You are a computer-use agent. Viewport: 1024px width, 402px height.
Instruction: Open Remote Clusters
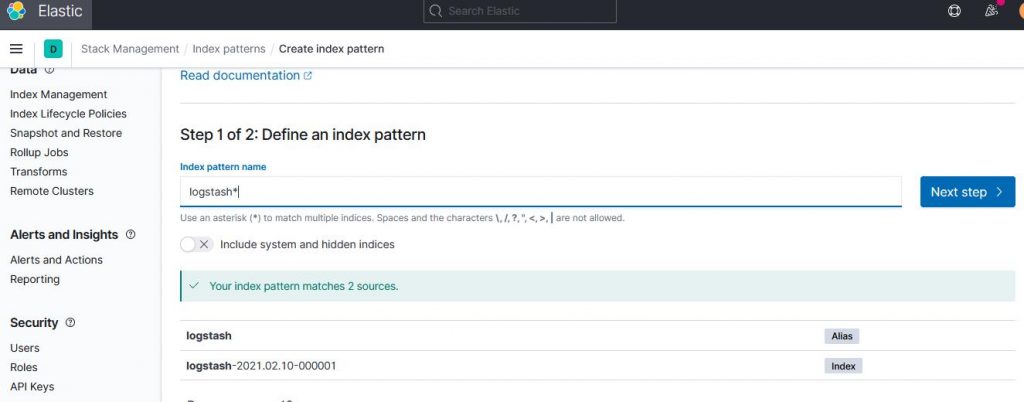(x=52, y=191)
